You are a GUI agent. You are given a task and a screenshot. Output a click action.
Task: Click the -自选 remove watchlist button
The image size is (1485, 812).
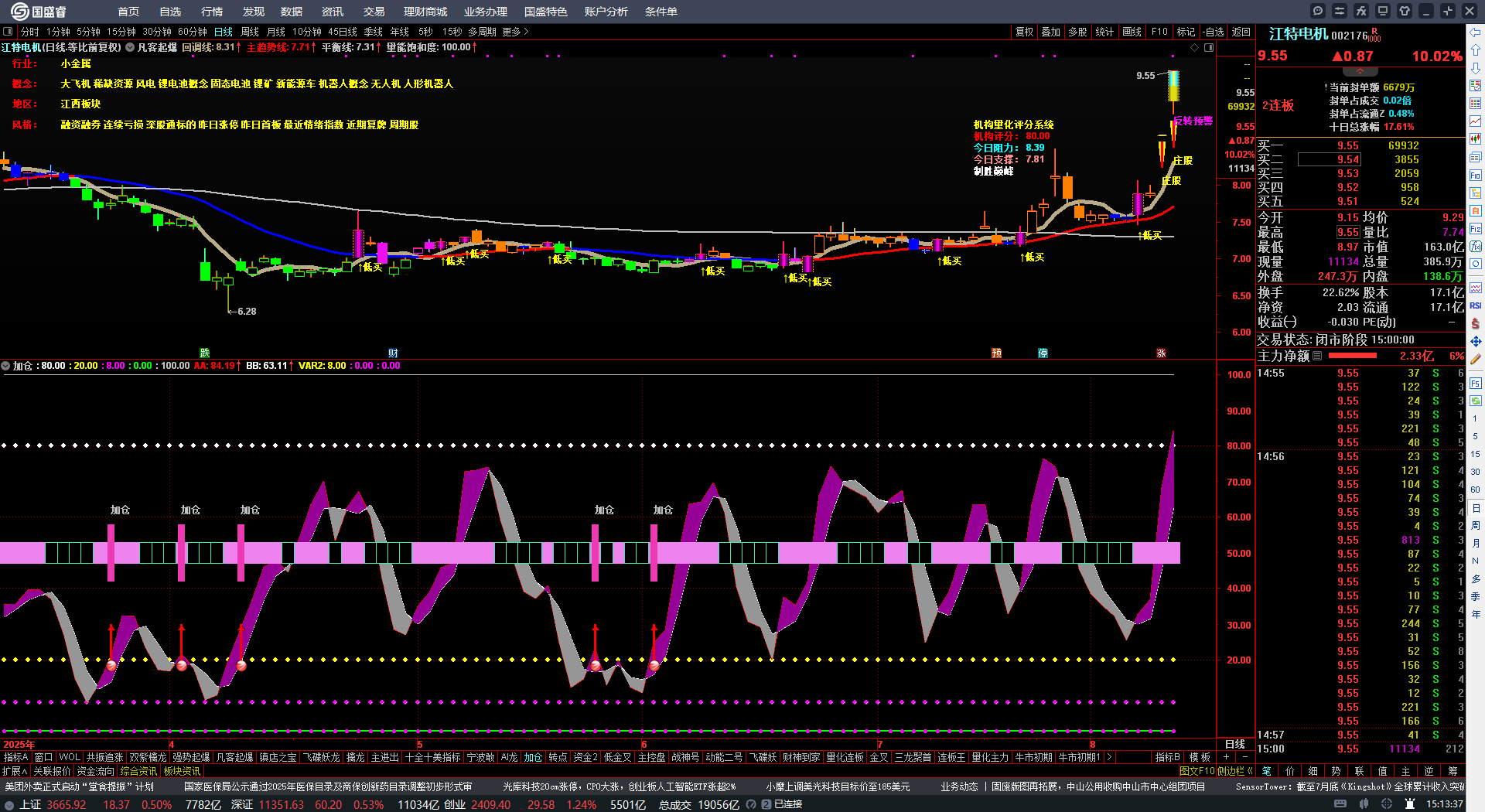(1214, 32)
